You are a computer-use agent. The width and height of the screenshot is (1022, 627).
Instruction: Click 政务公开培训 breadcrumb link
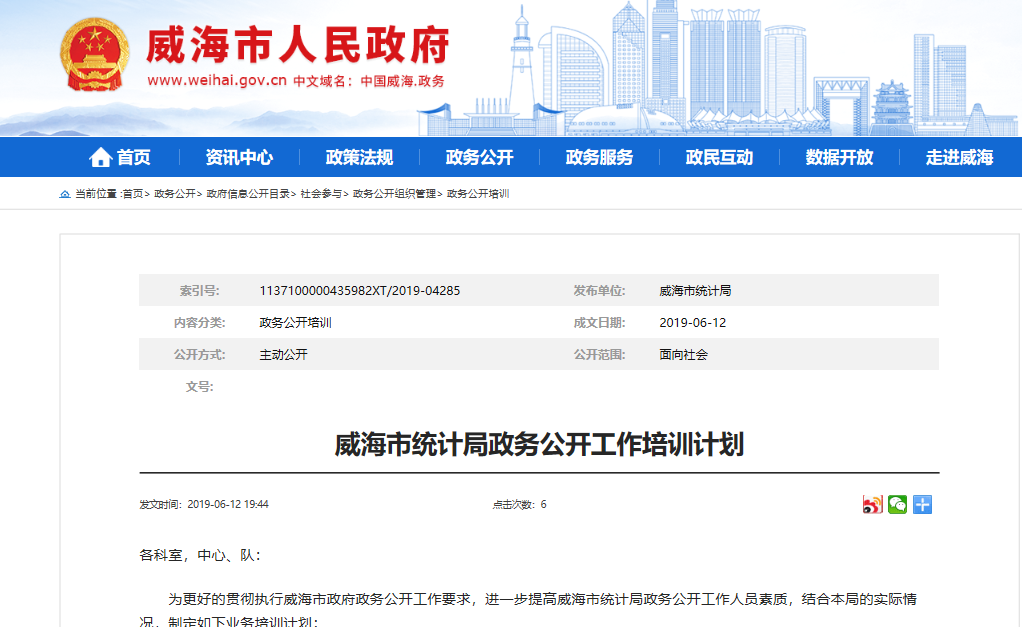[478, 194]
